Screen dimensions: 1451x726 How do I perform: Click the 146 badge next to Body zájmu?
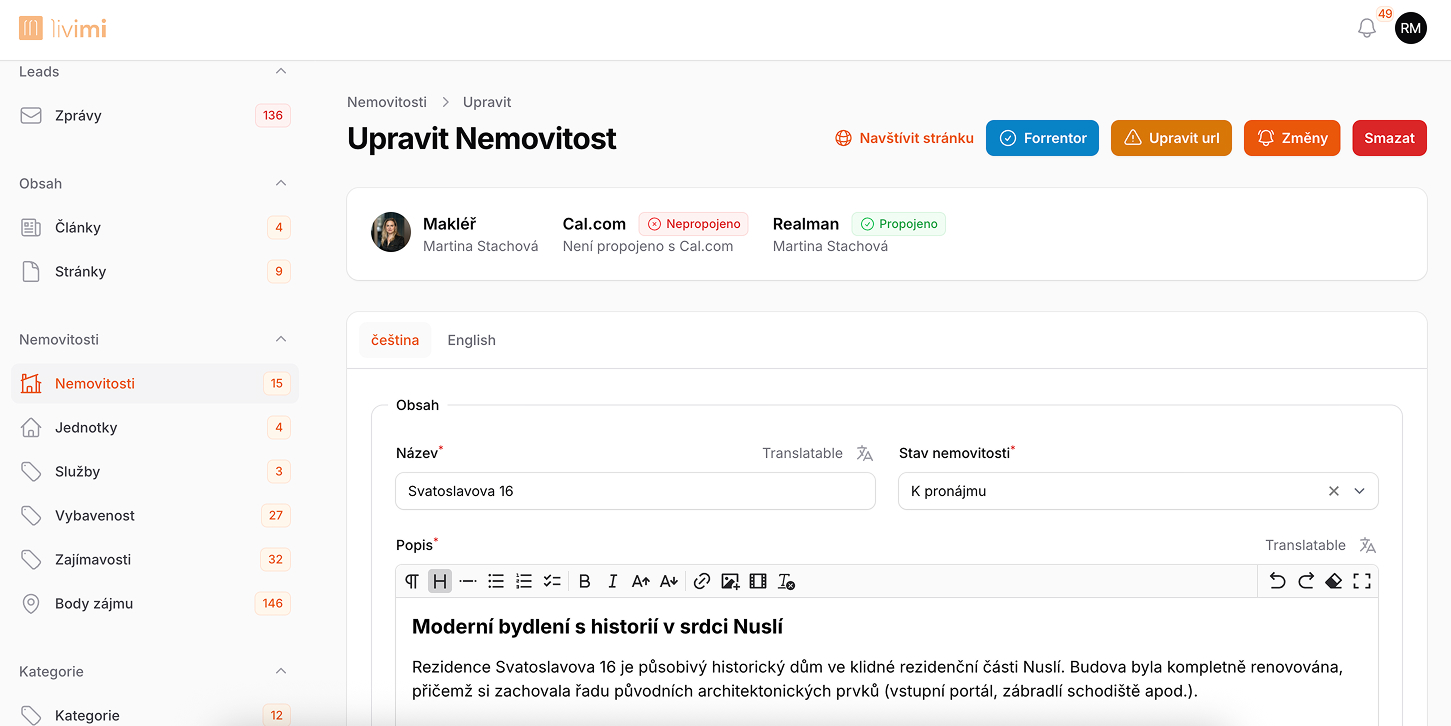pyautogui.click(x=273, y=603)
